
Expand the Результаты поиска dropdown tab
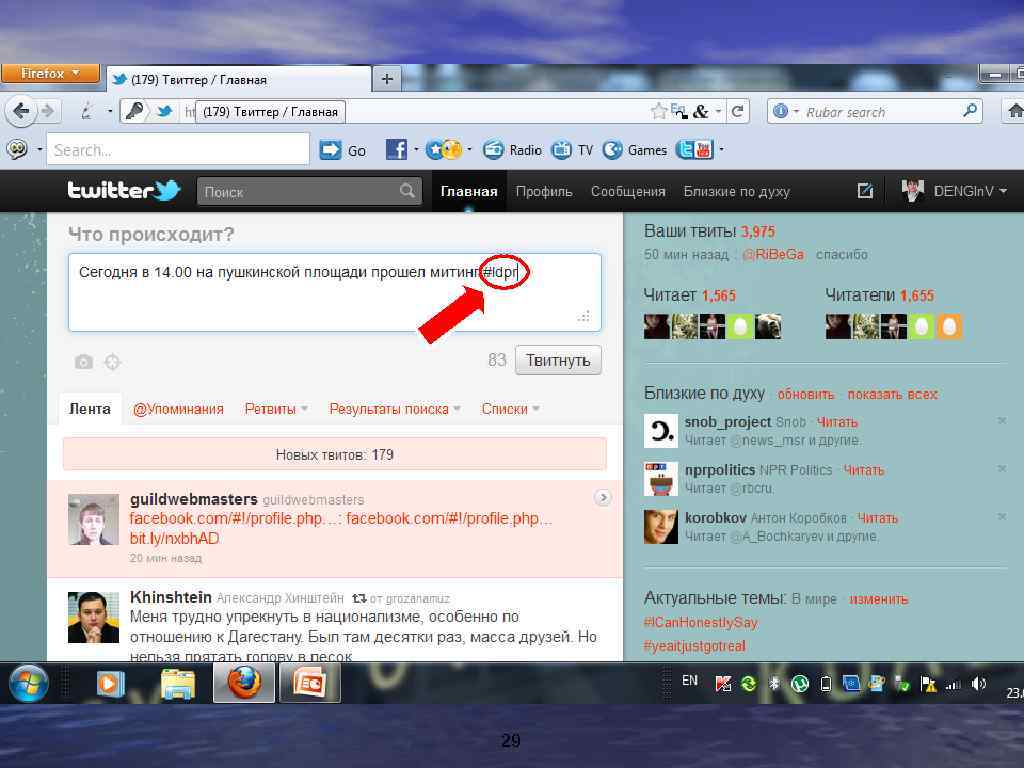456,409
